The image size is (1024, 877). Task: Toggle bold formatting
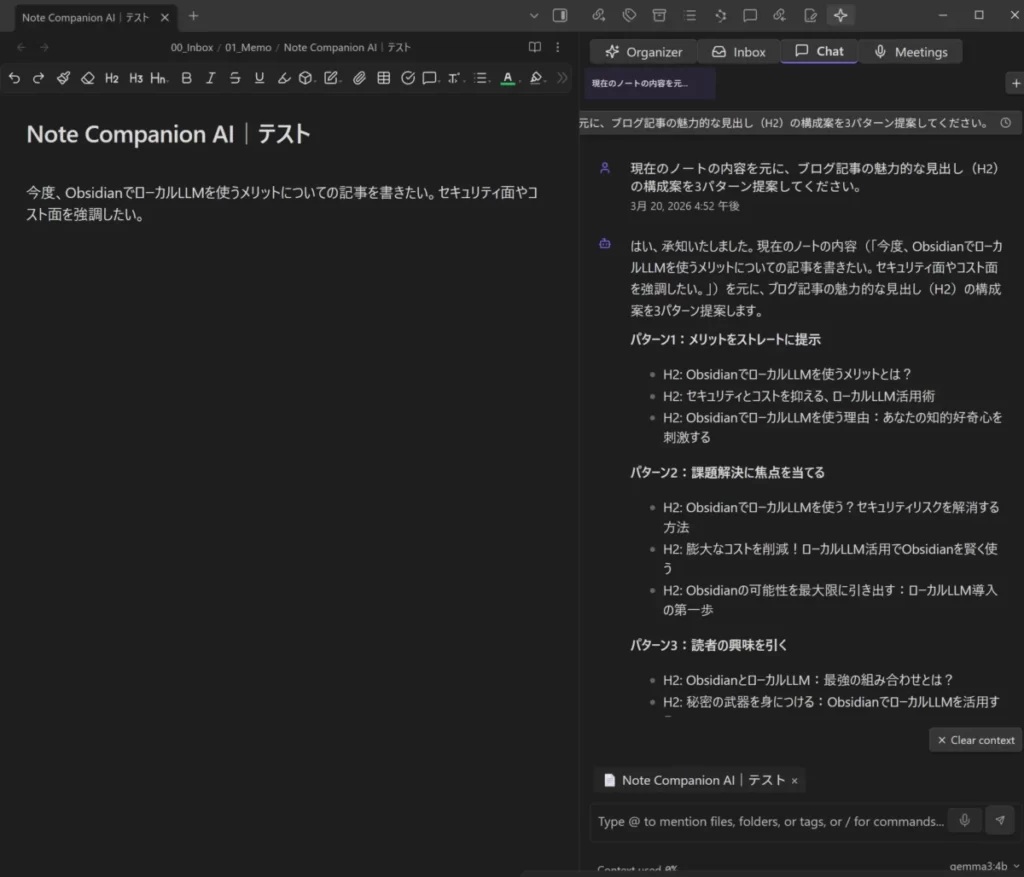(x=186, y=78)
